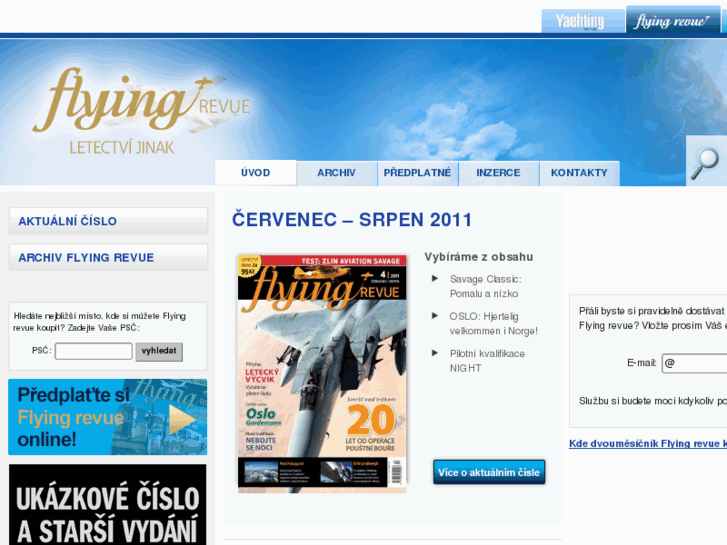Screen dimensions: 727x545
Task: Open the ÚVOD menu tab
Action: pos(255,173)
